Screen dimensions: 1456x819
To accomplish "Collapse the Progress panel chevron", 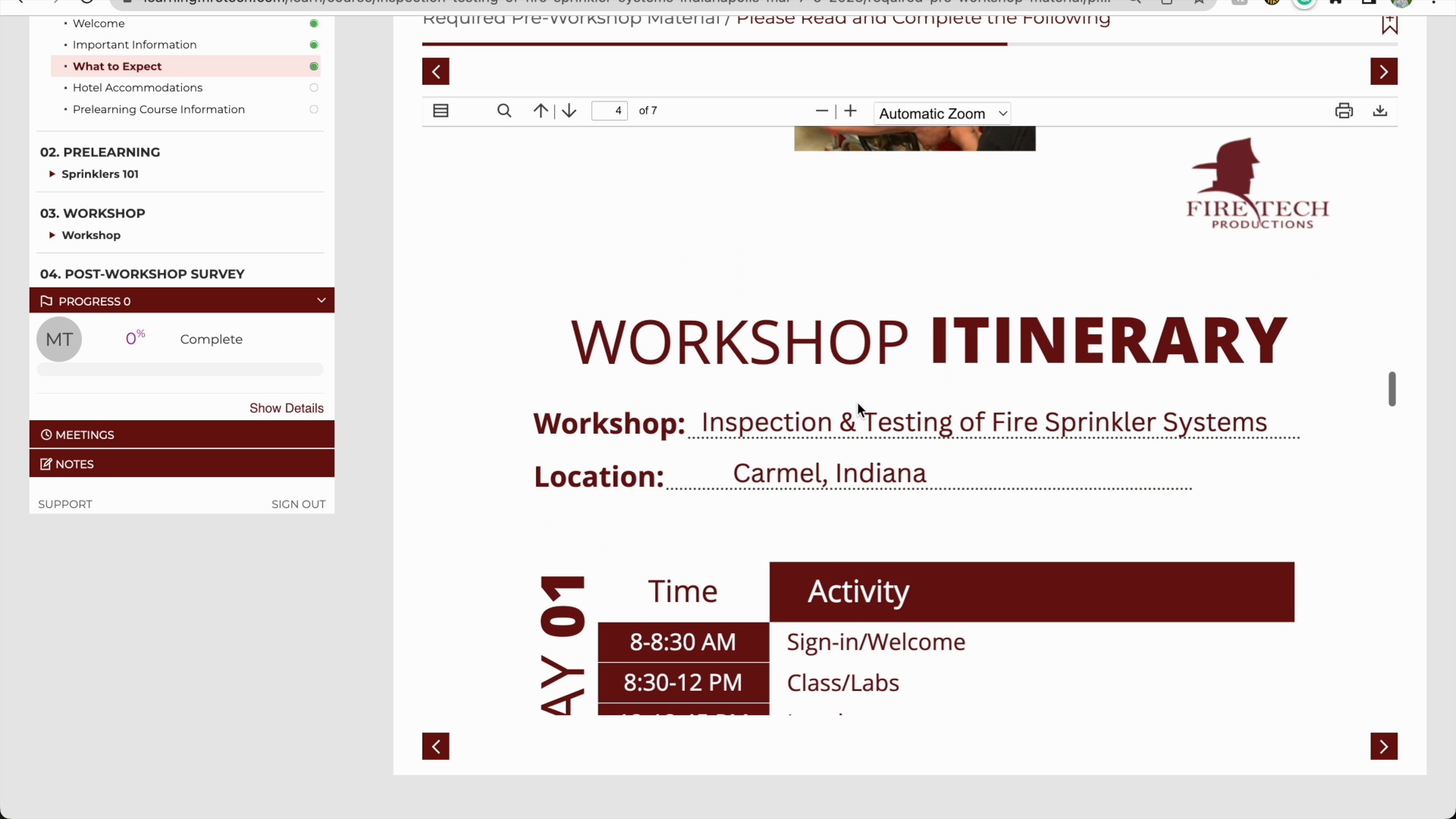I will (322, 300).
